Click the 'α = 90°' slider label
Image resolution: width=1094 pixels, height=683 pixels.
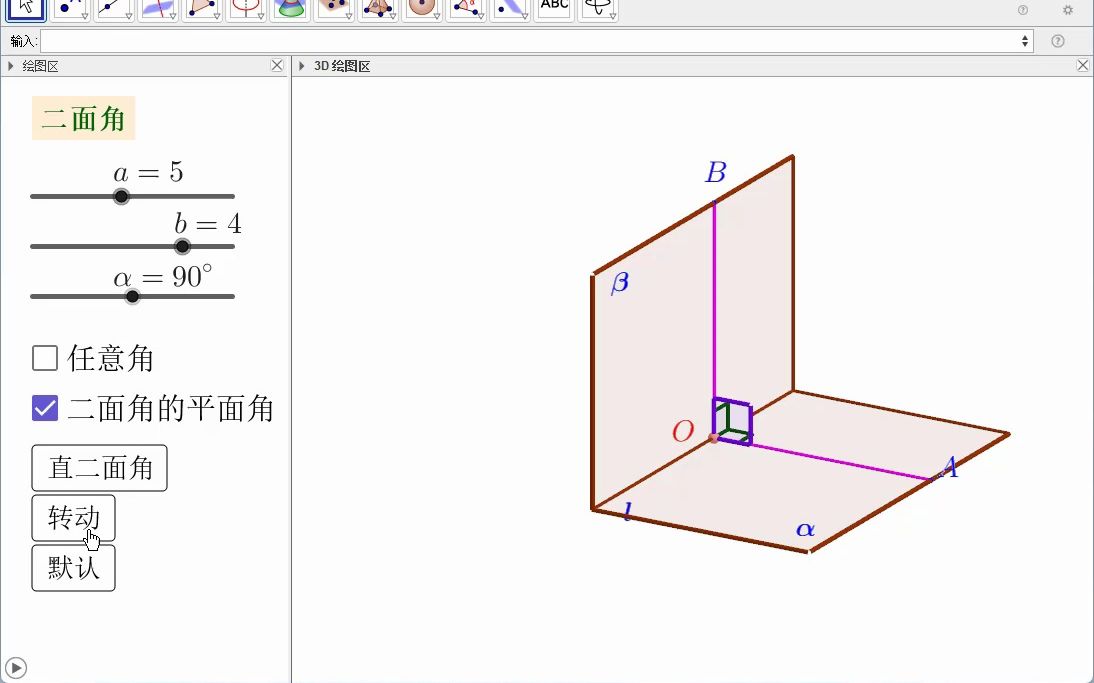point(163,277)
